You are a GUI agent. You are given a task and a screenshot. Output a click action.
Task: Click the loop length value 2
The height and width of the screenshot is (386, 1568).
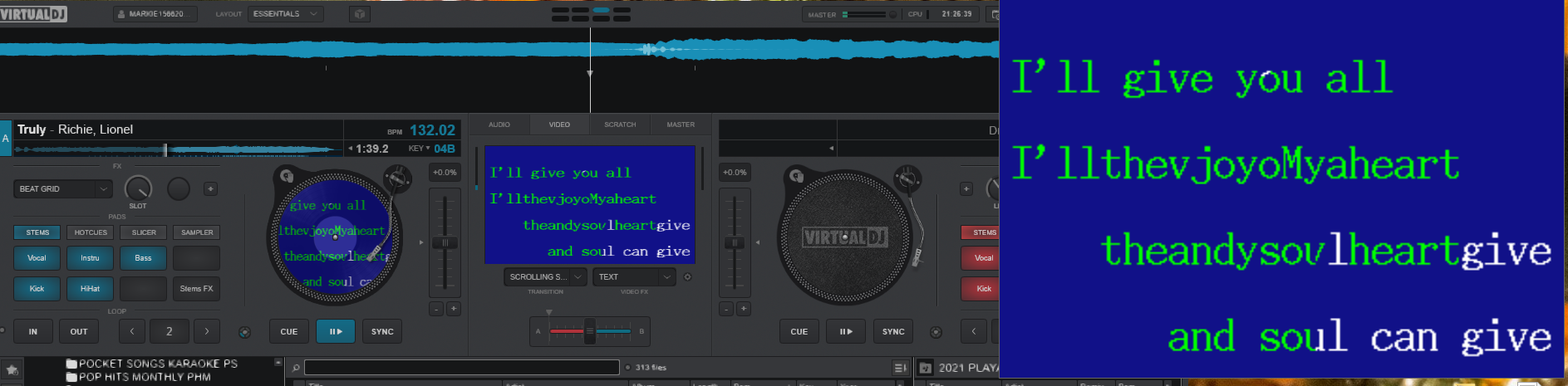click(x=169, y=331)
